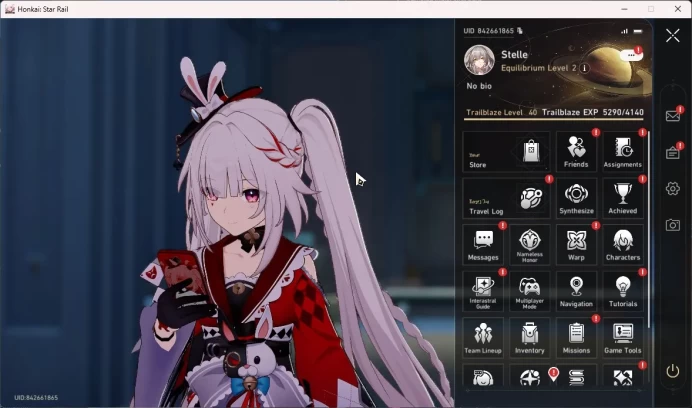Open Nameless Honor
This screenshot has height=408, width=692.
click(x=530, y=245)
